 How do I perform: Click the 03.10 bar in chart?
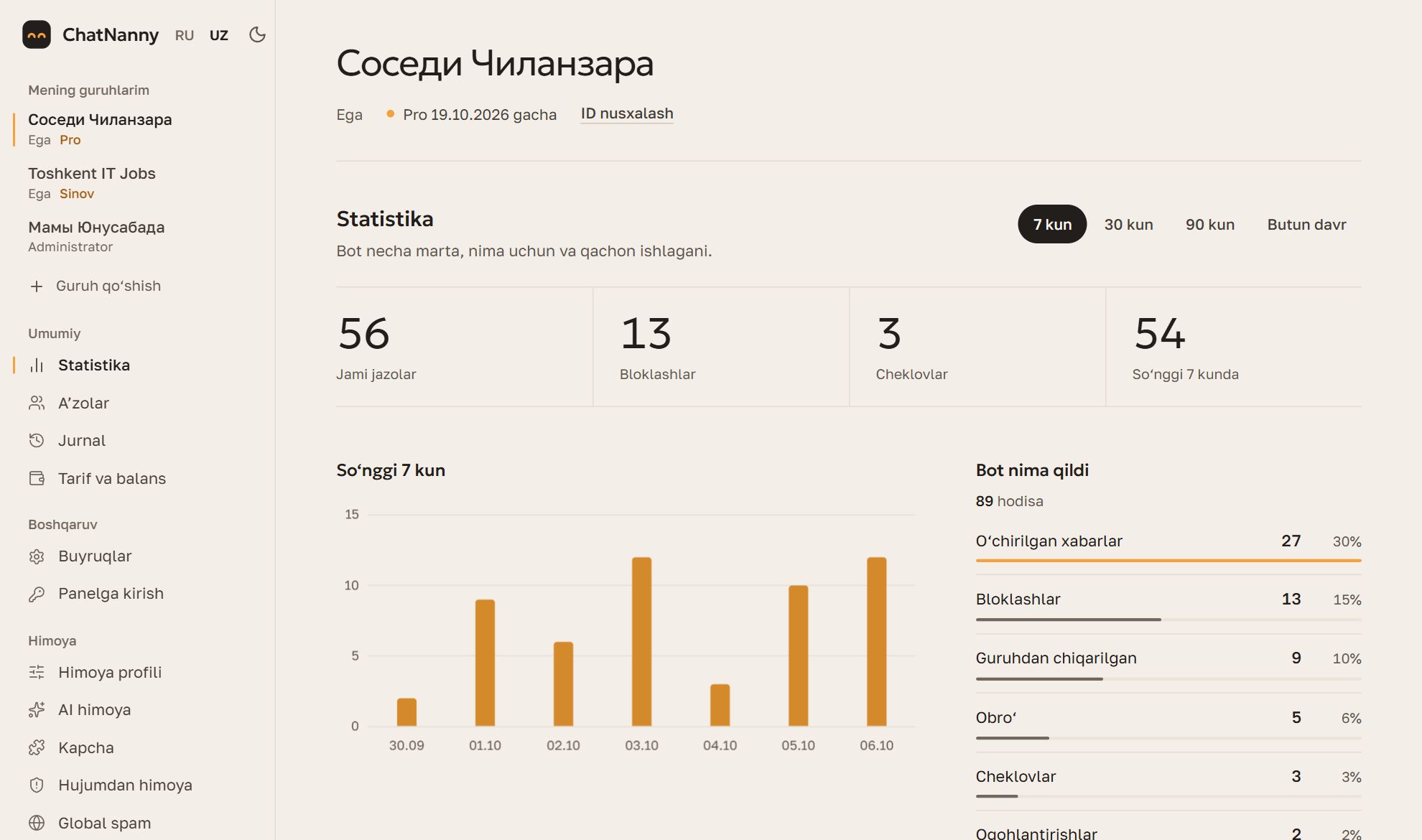641,641
